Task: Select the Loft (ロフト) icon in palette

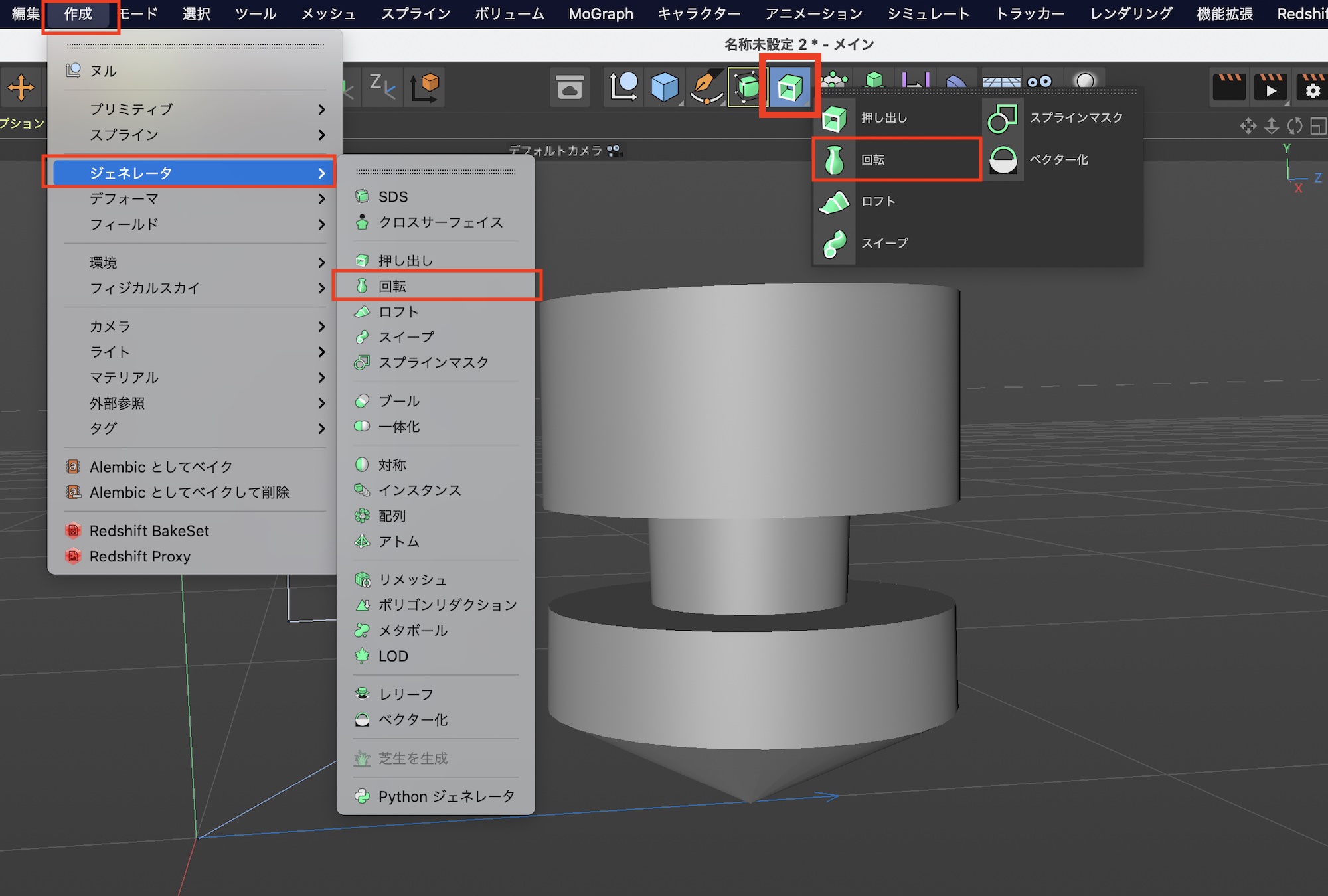Action: point(834,201)
